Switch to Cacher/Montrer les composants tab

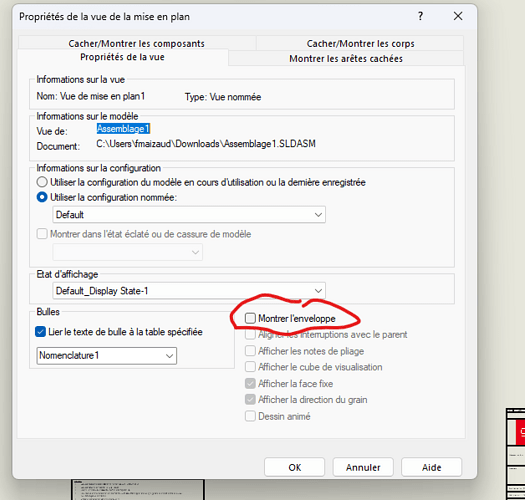click(137, 43)
